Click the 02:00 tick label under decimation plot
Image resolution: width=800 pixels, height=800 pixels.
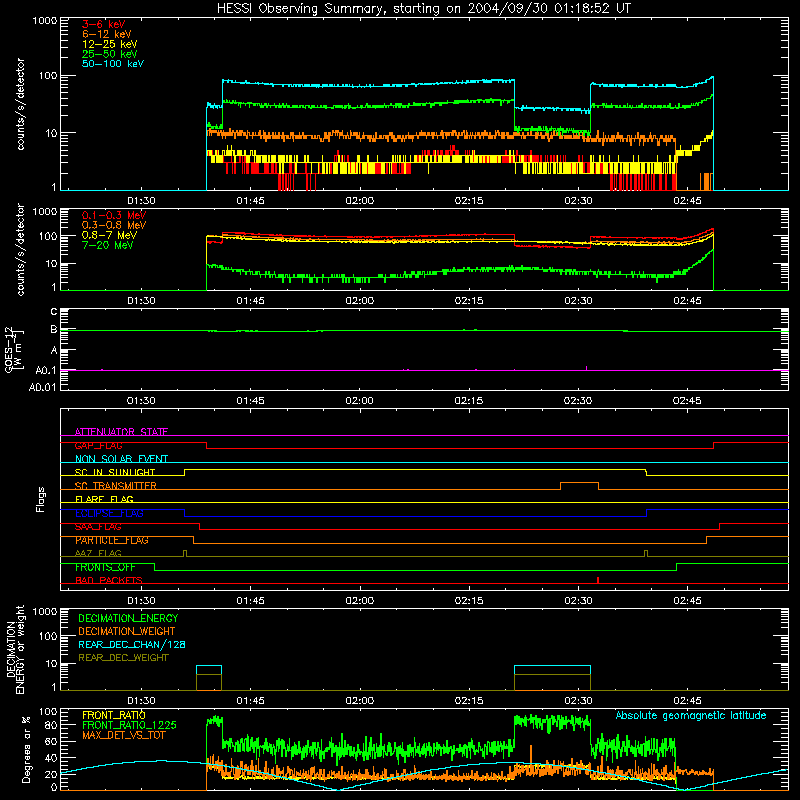click(x=360, y=701)
